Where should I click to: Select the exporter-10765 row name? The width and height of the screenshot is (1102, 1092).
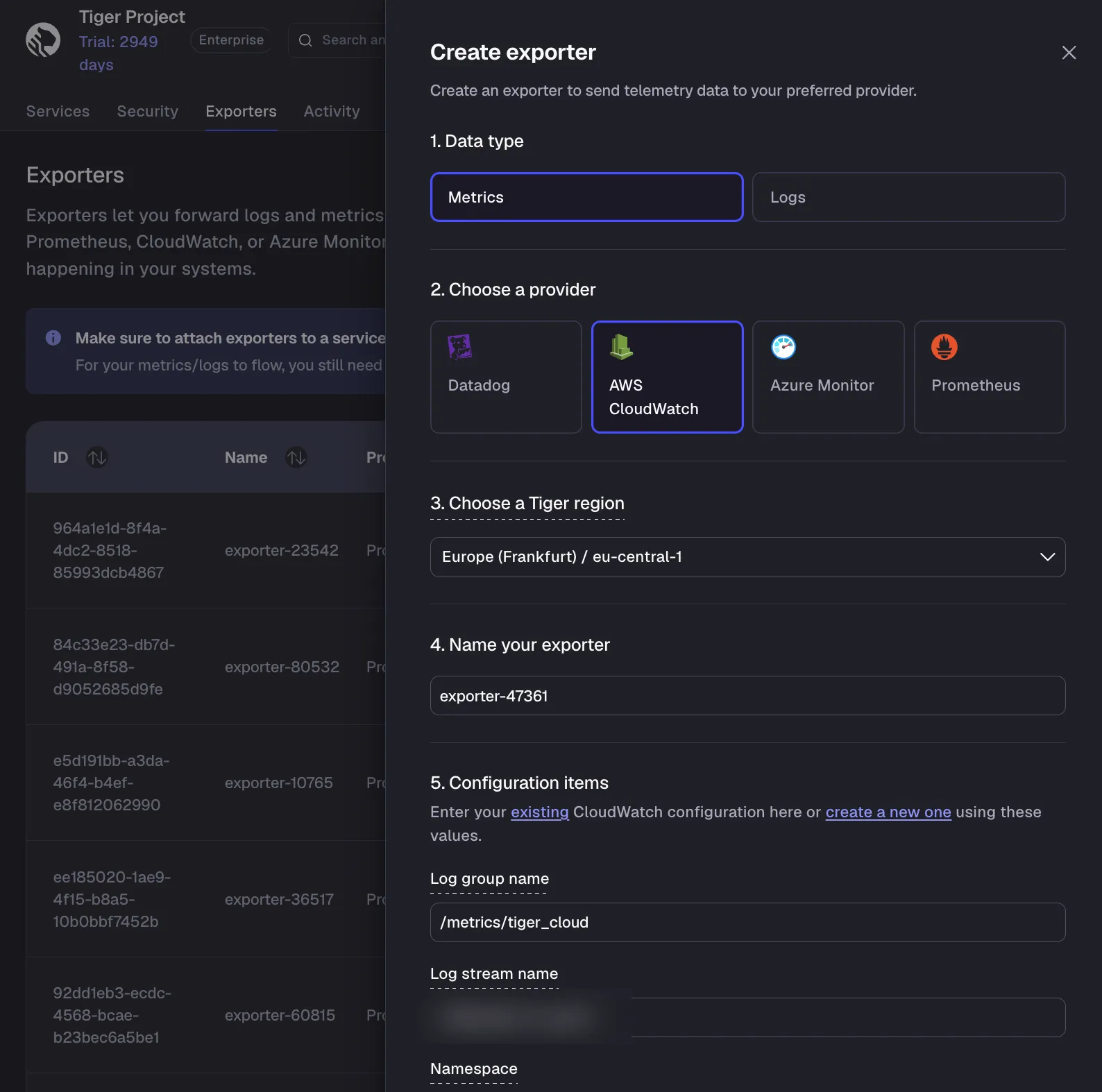click(278, 783)
